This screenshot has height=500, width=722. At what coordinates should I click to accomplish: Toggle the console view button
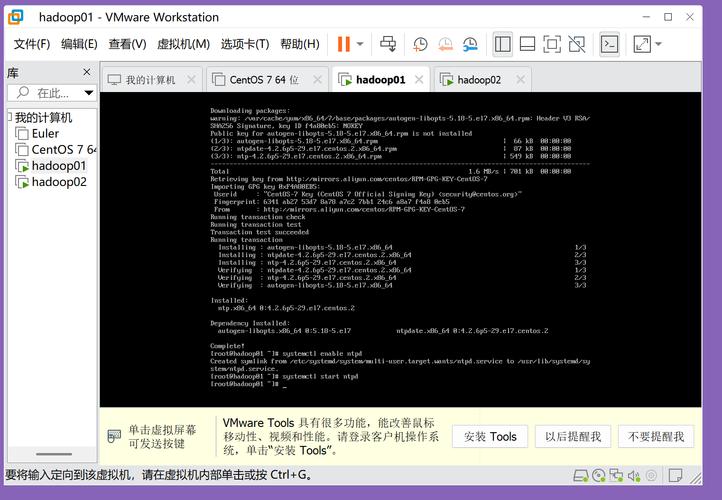(610, 44)
